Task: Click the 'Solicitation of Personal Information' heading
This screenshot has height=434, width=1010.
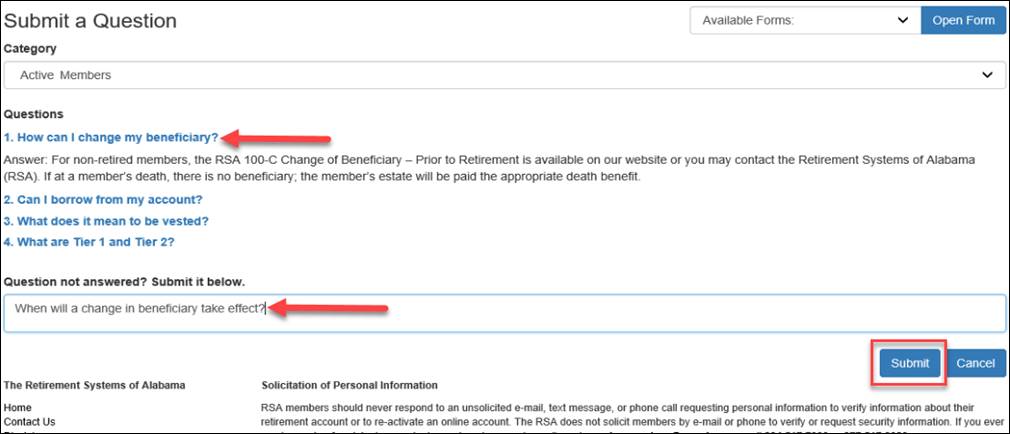Action: (350, 385)
